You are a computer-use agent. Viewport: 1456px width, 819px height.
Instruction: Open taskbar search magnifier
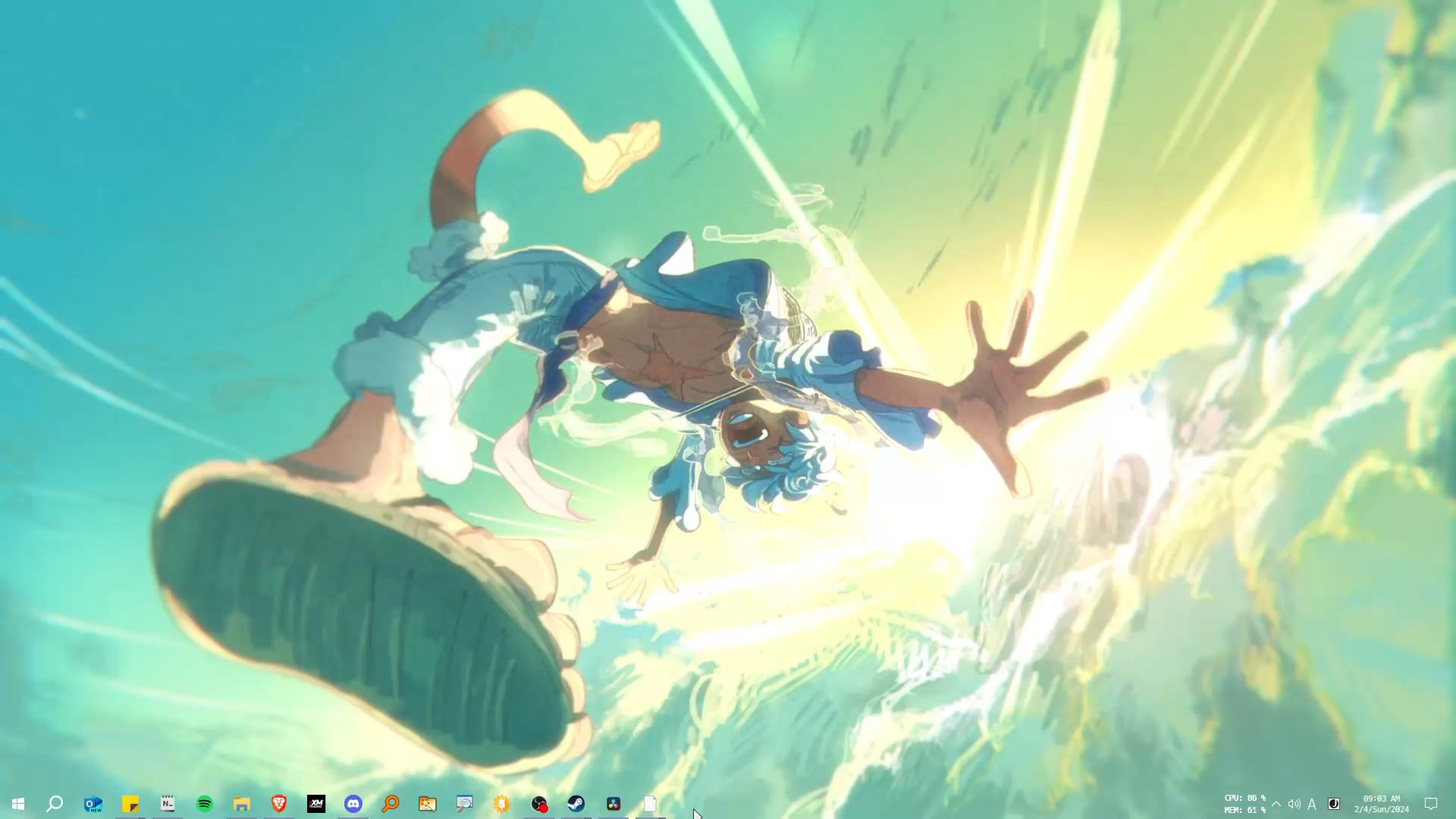pos(55,804)
